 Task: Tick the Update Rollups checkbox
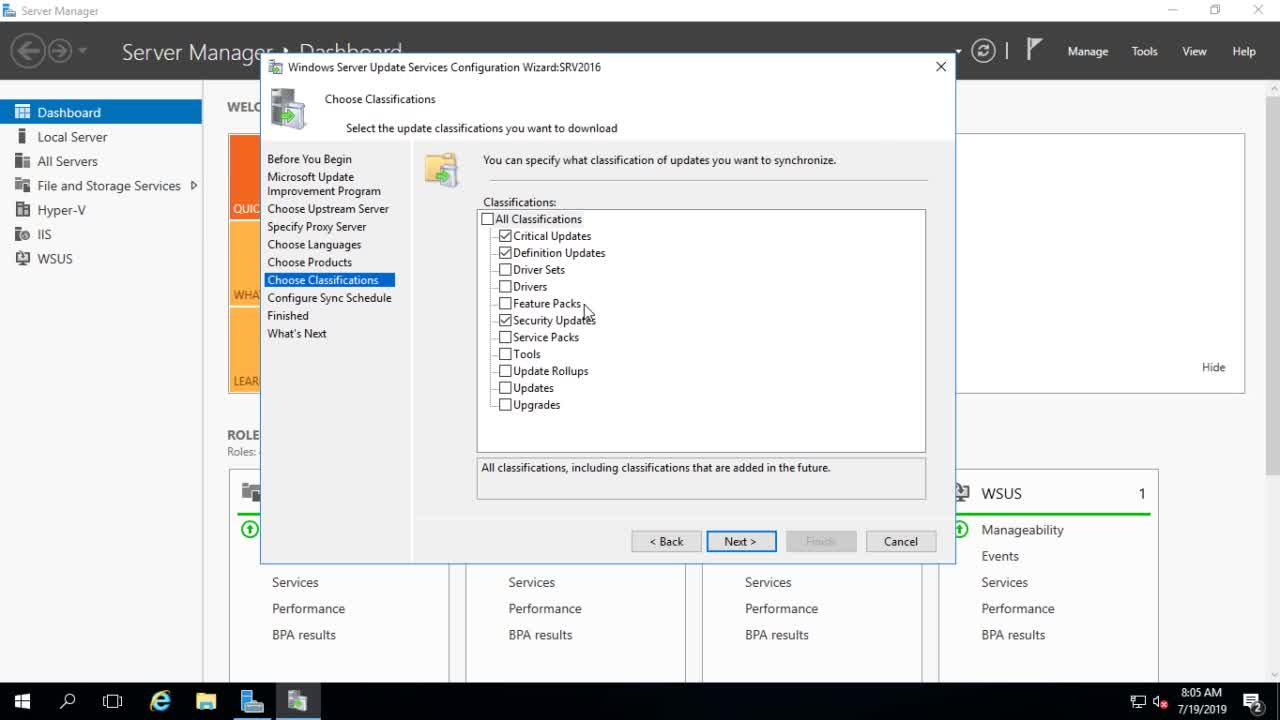pyautogui.click(x=505, y=371)
